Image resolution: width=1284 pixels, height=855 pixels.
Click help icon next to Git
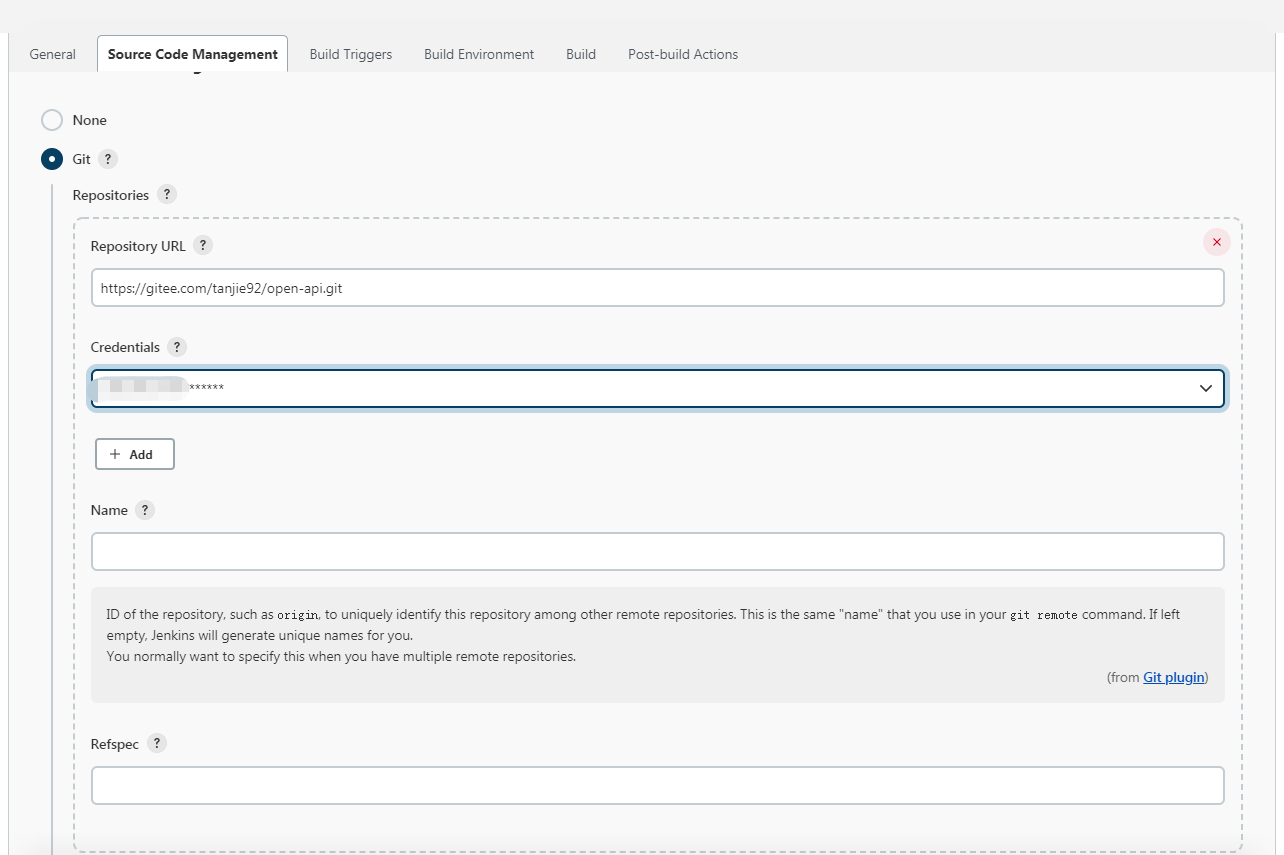[x=108, y=159]
